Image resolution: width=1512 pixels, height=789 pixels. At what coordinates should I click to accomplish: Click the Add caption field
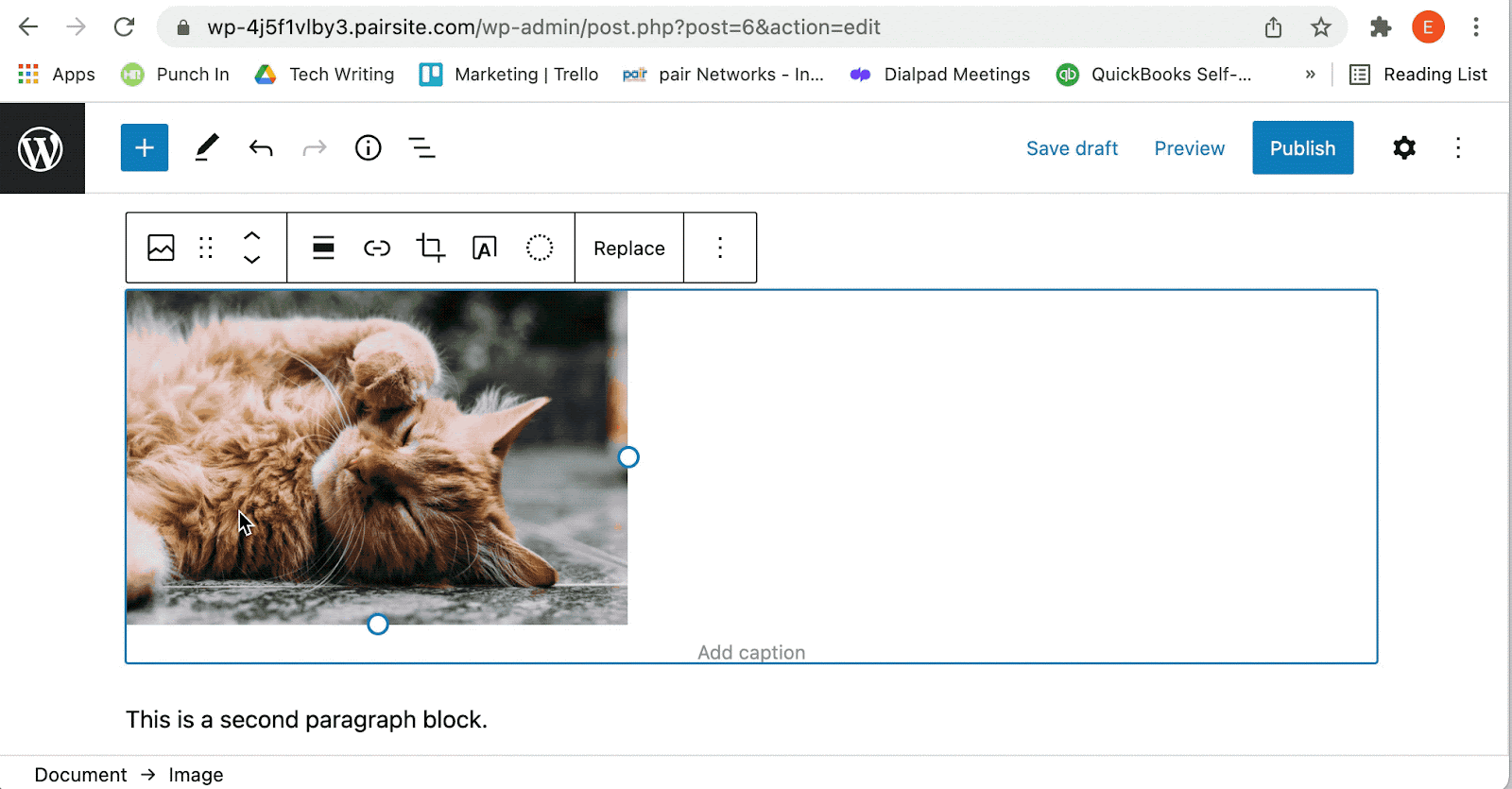click(x=751, y=652)
